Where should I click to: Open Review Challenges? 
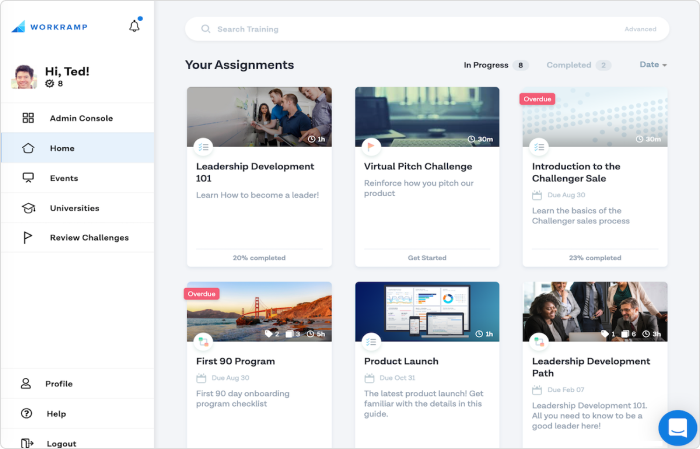click(x=78, y=237)
